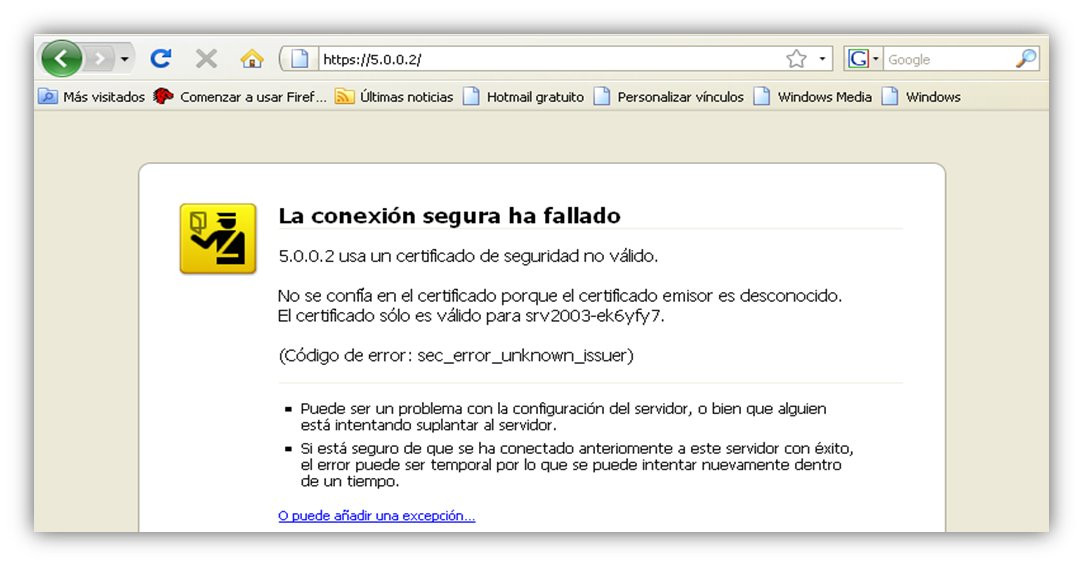The image size is (1083, 566).
Task: Click the text mentioning srv2003-ek6yfy7
Action: pos(470,316)
